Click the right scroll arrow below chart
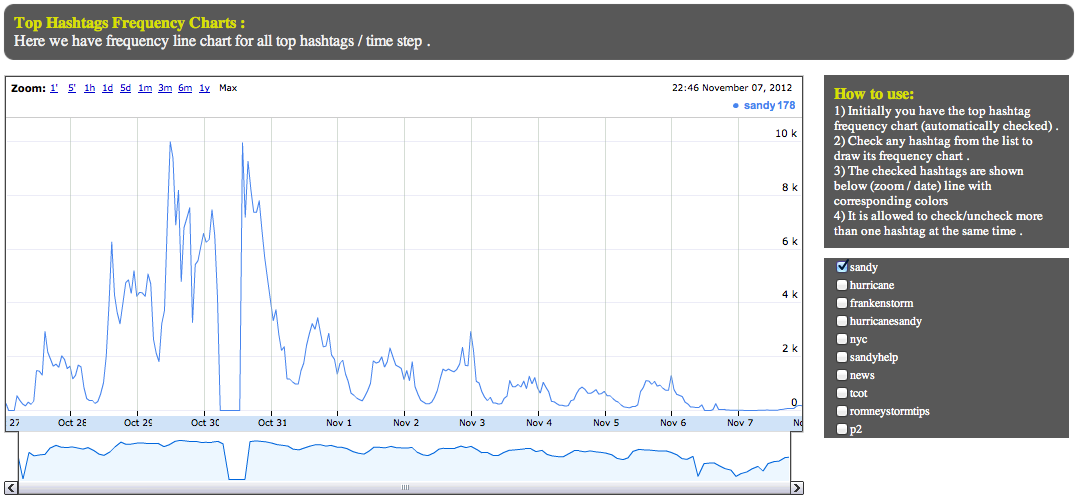This screenshot has height=501, width=1077. click(x=797, y=488)
